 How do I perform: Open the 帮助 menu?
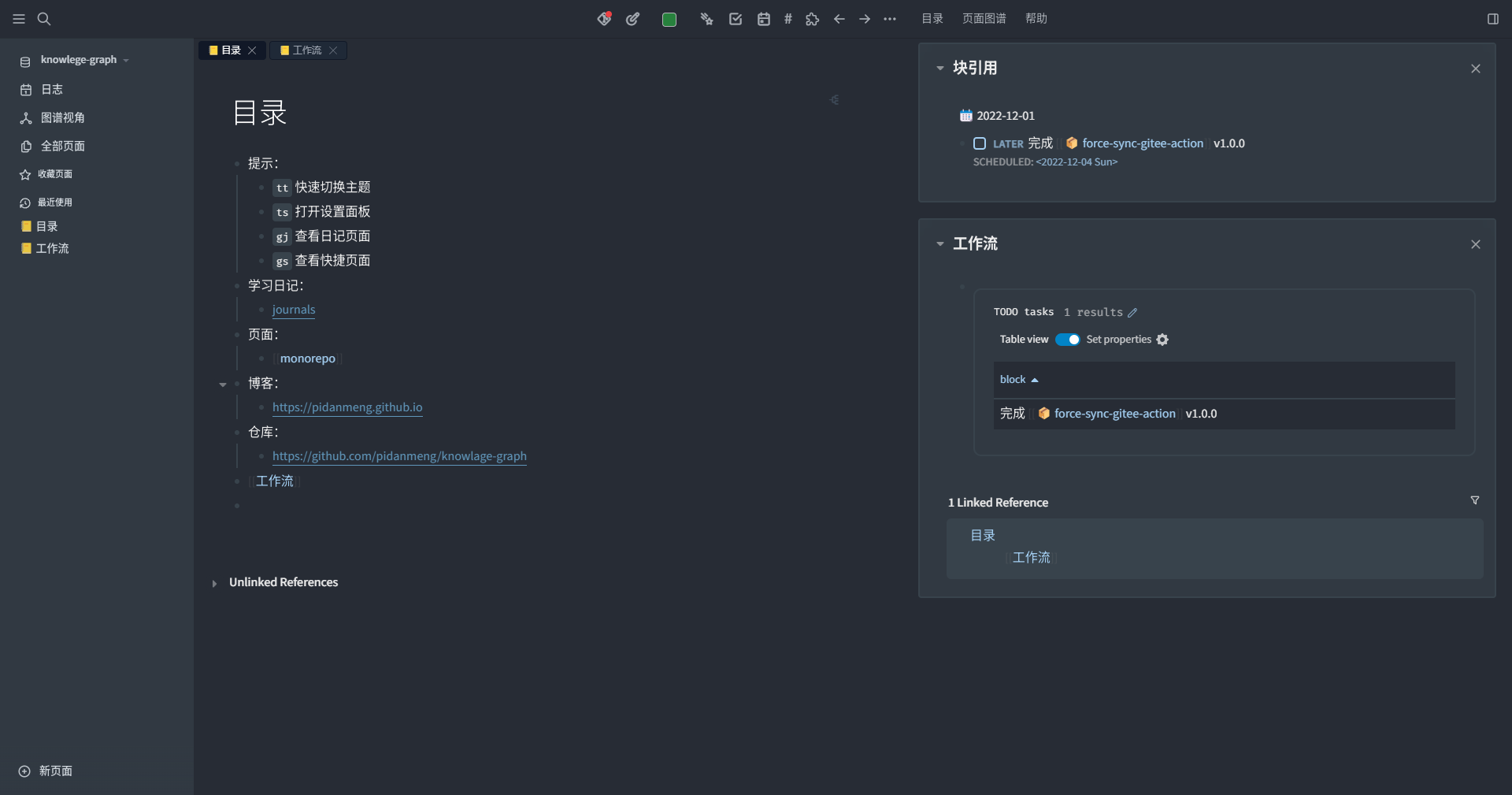(x=1036, y=18)
